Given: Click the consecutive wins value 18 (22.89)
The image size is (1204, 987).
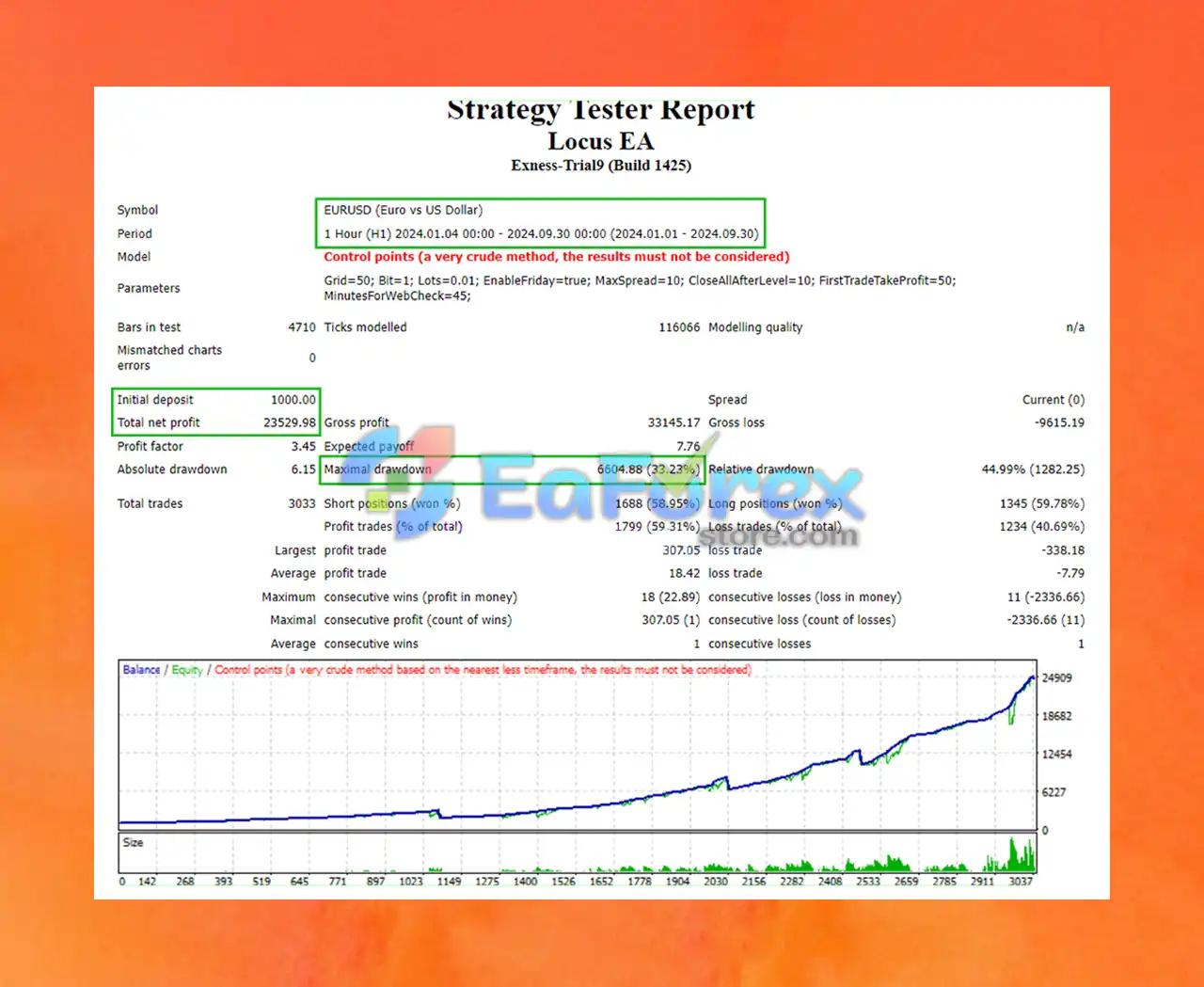Looking at the screenshot, I should 671,597.
